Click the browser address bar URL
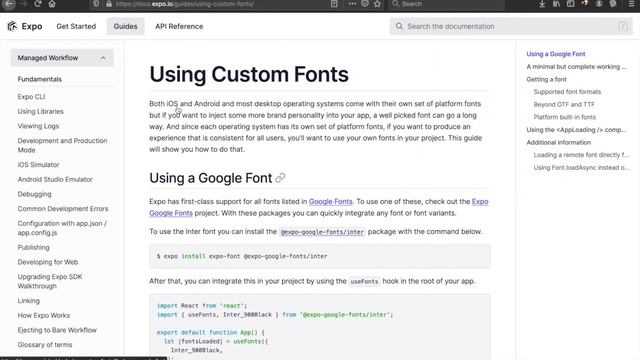Screen dimensions: 640x360 pyautogui.click(x=185, y=4)
